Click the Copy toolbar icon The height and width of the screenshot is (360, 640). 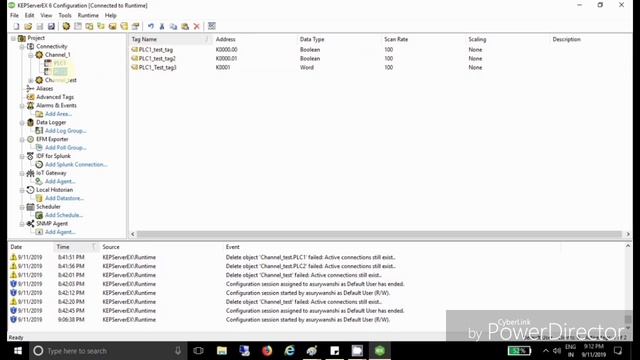click(x=173, y=27)
